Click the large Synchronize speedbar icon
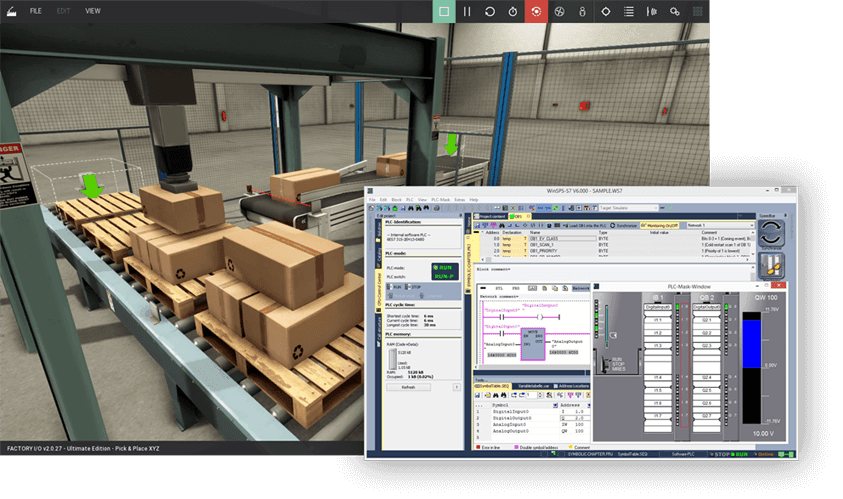The image size is (843, 499). point(771,233)
